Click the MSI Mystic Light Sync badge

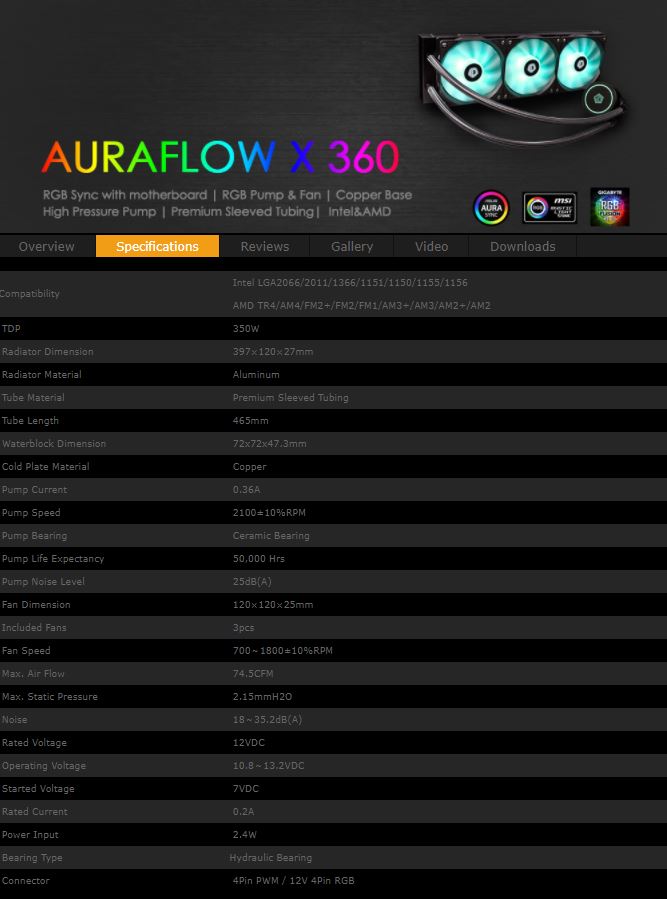pos(549,208)
